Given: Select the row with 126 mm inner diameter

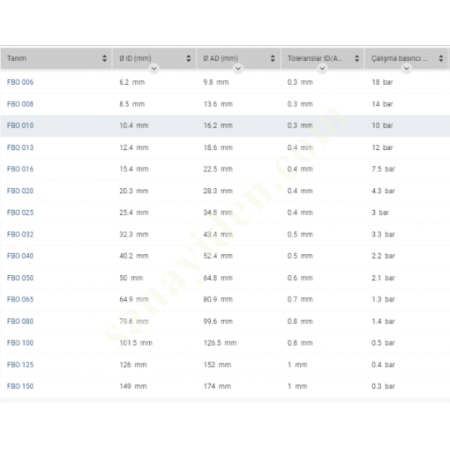Looking at the screenshot, I should point(225,365).
